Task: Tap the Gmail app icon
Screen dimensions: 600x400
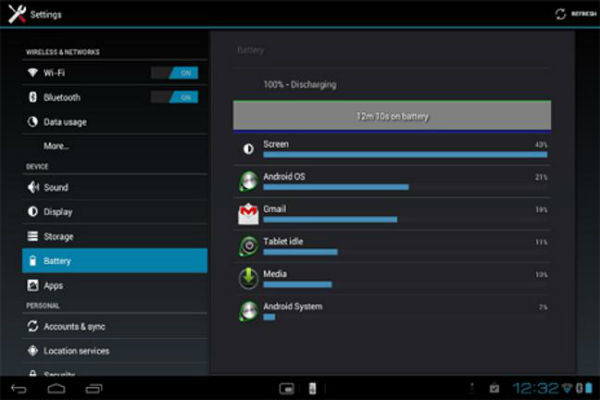Action: pyautogui.click(x=248, y=214)
